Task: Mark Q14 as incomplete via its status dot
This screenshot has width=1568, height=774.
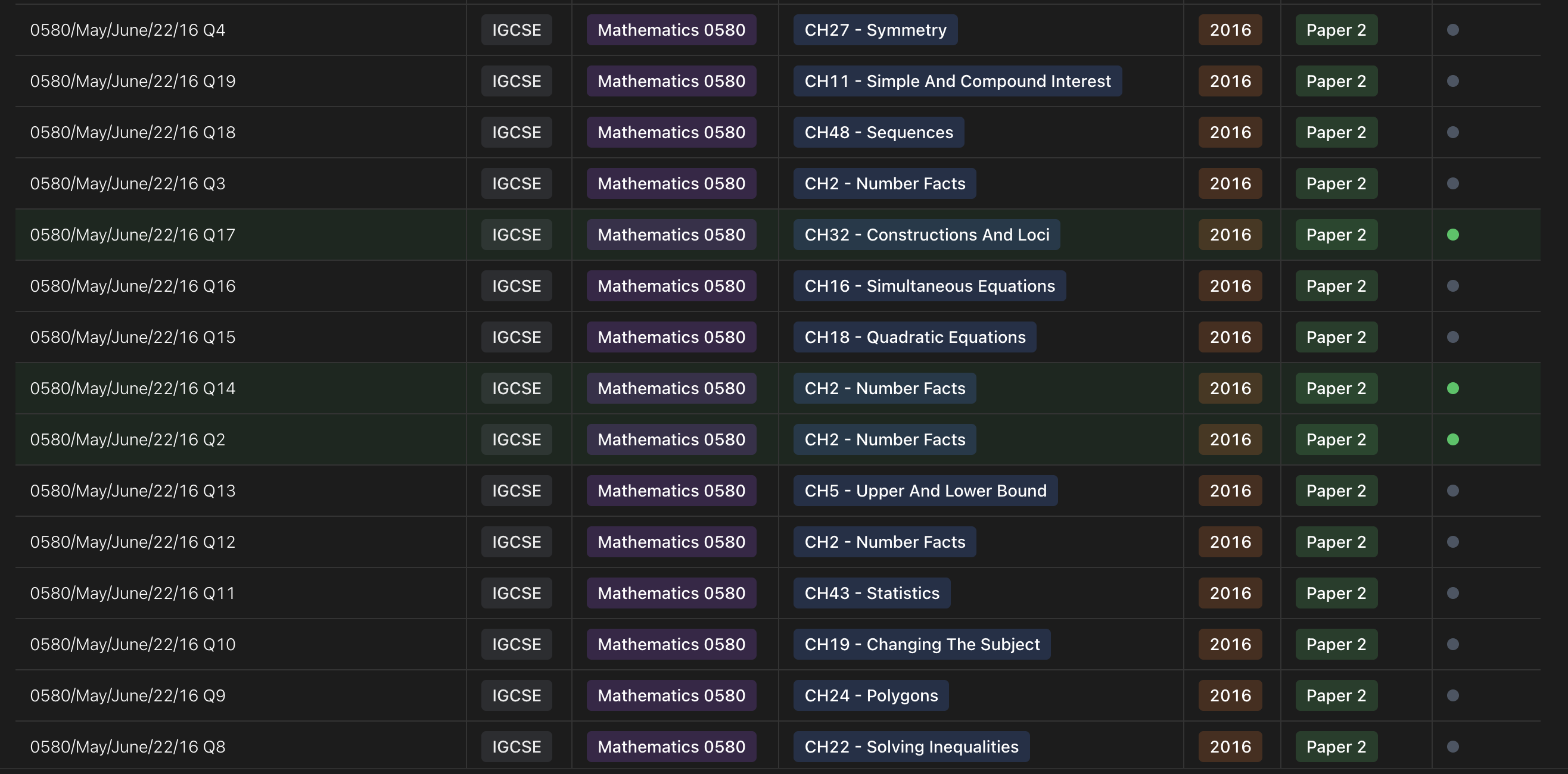Action: 1454,388
